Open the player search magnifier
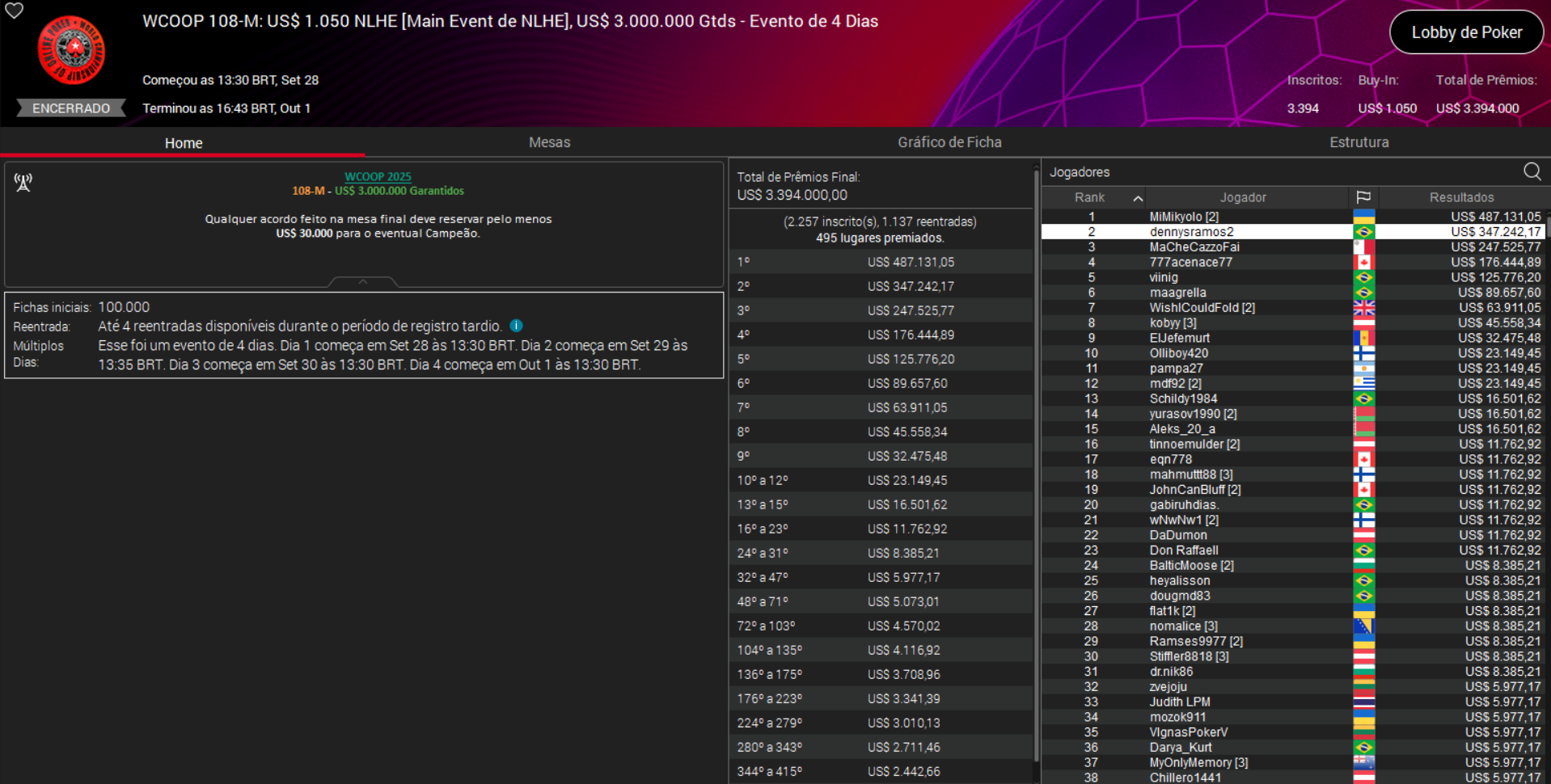This screenshot has height=784, width=1551. 1532,171
